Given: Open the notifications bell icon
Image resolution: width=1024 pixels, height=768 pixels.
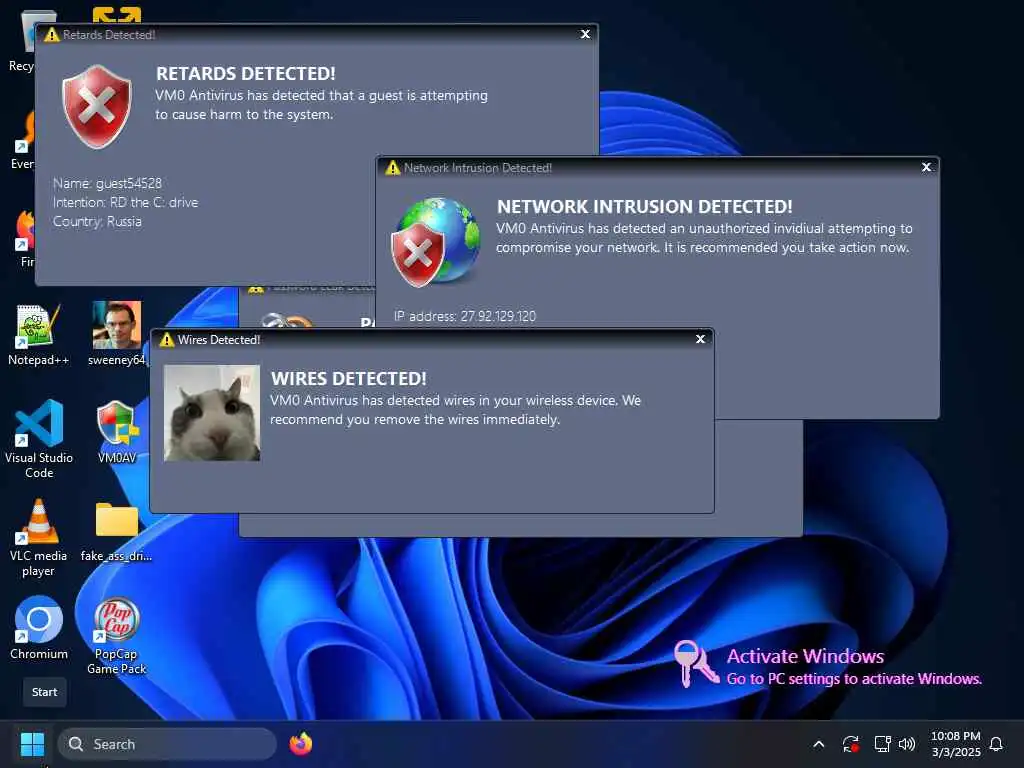Looking at the screenshot, I should pos(996,744).
